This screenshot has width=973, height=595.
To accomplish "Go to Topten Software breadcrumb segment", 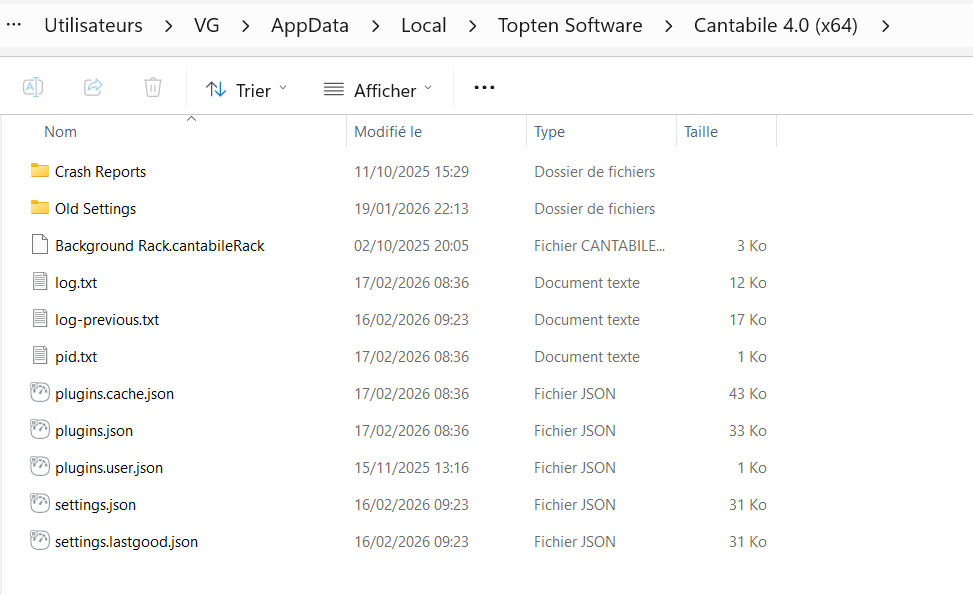I will click(x=570, y=26).
